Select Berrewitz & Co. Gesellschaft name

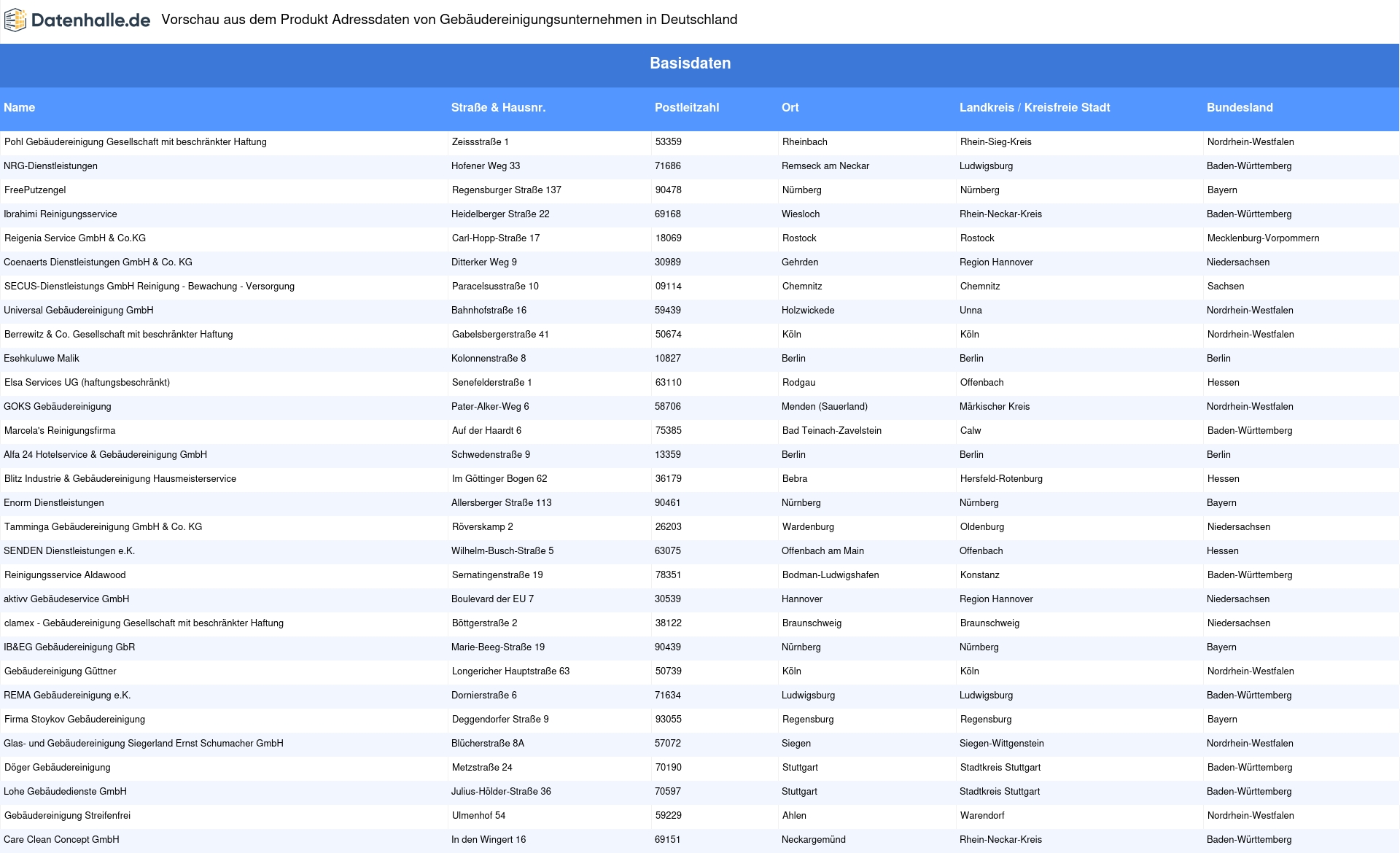click(x=119, y=335)
